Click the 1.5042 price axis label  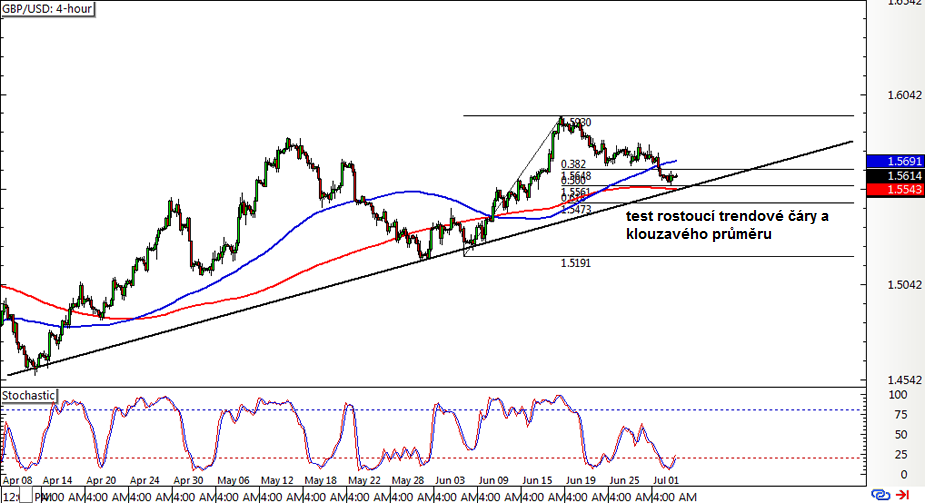[x=904, y=285]
